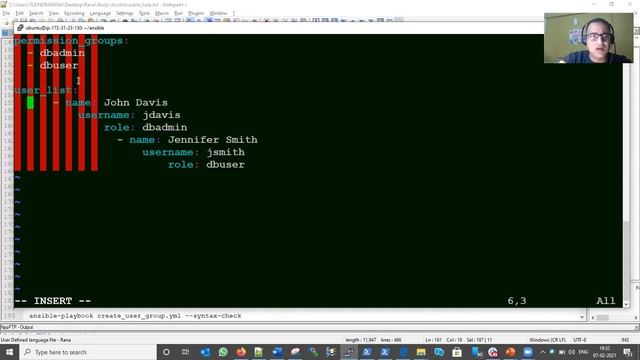The width and height of the screenshot is (640, 360).
Task: Click the terminal scrollbar down arrow
Action: [627, 304]
